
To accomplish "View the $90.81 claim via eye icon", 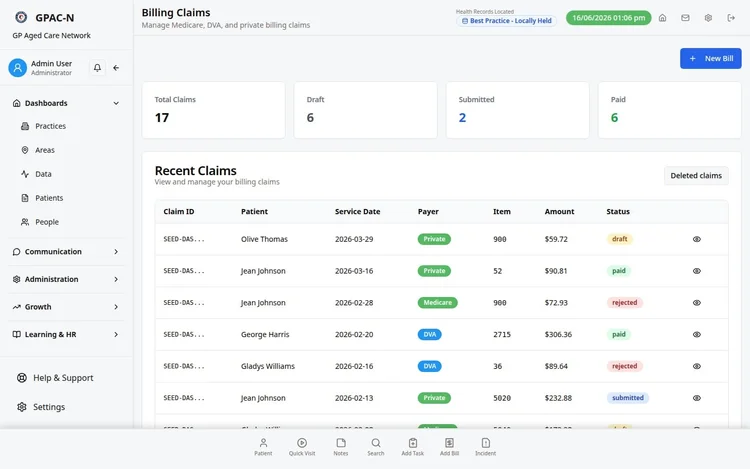I will click(697, 271).
